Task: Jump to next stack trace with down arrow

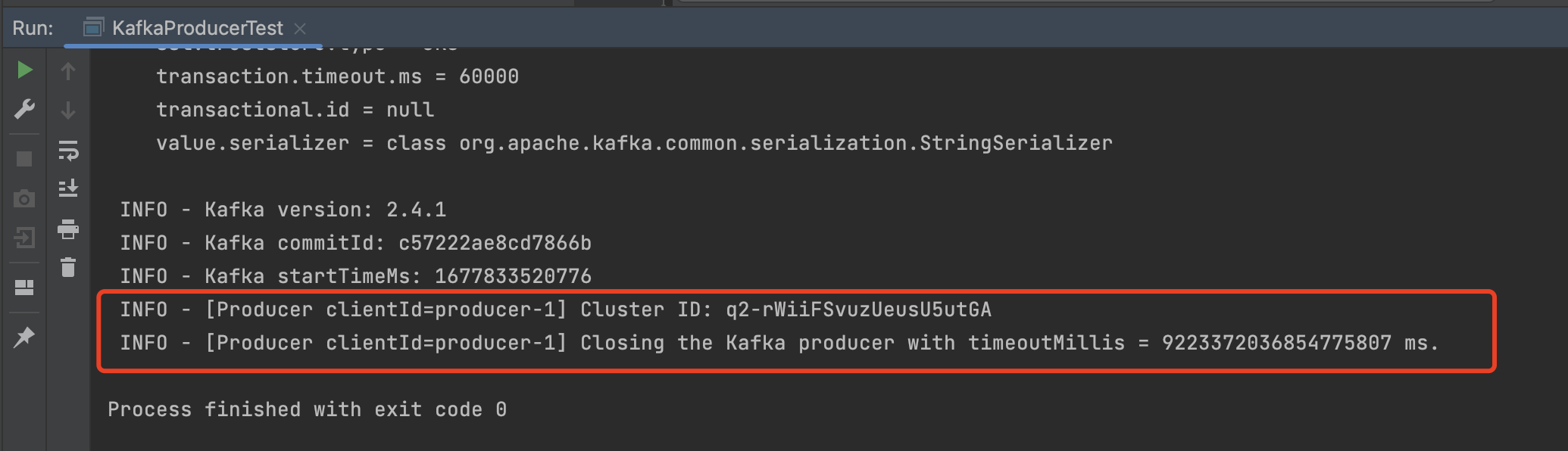Action: coord(68,110)
